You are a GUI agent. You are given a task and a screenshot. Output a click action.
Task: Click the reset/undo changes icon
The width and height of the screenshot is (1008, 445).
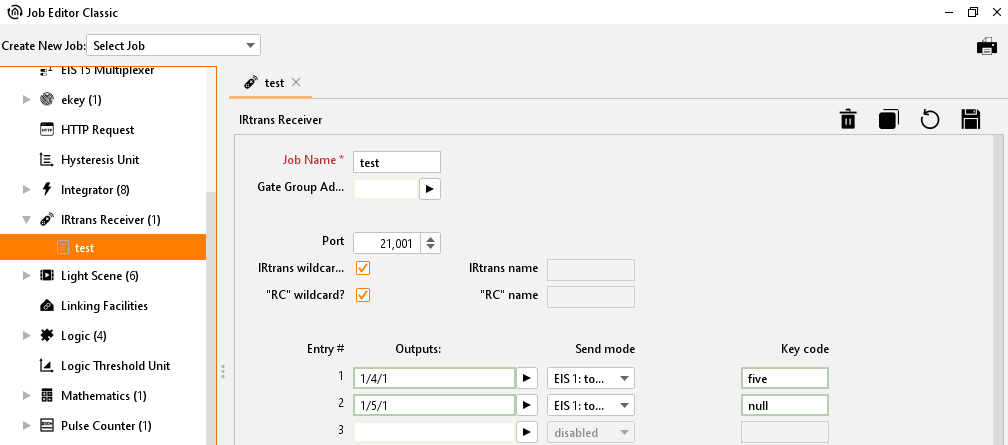(929, 120)
